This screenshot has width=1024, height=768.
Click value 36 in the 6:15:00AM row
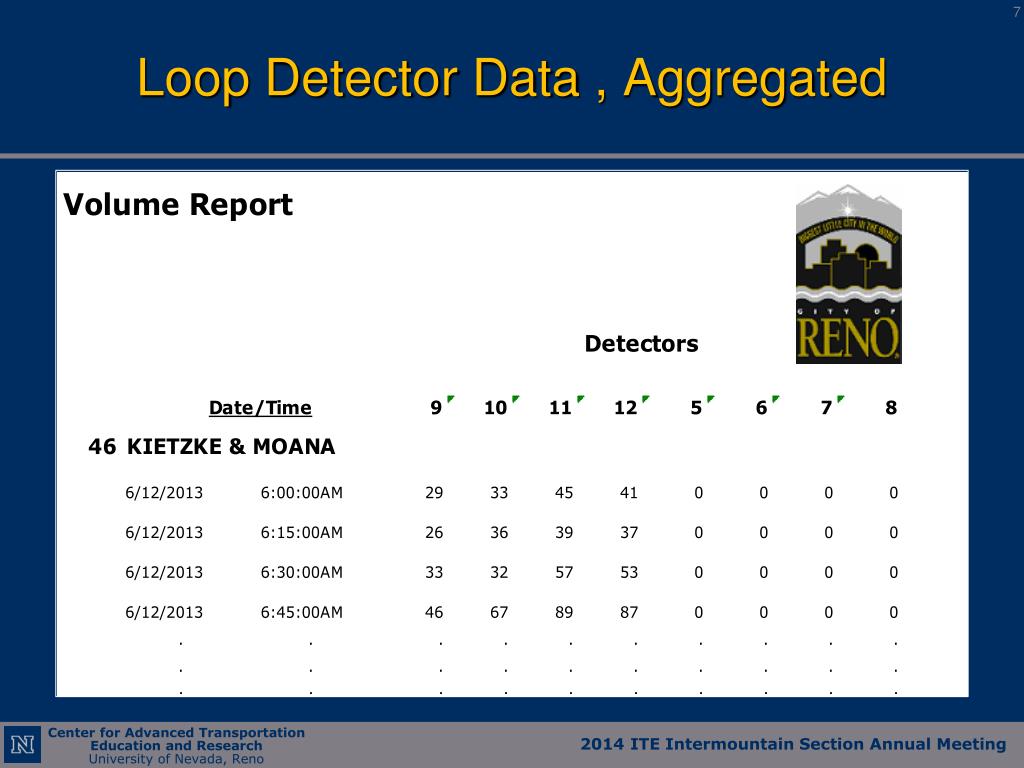(499, 532)
